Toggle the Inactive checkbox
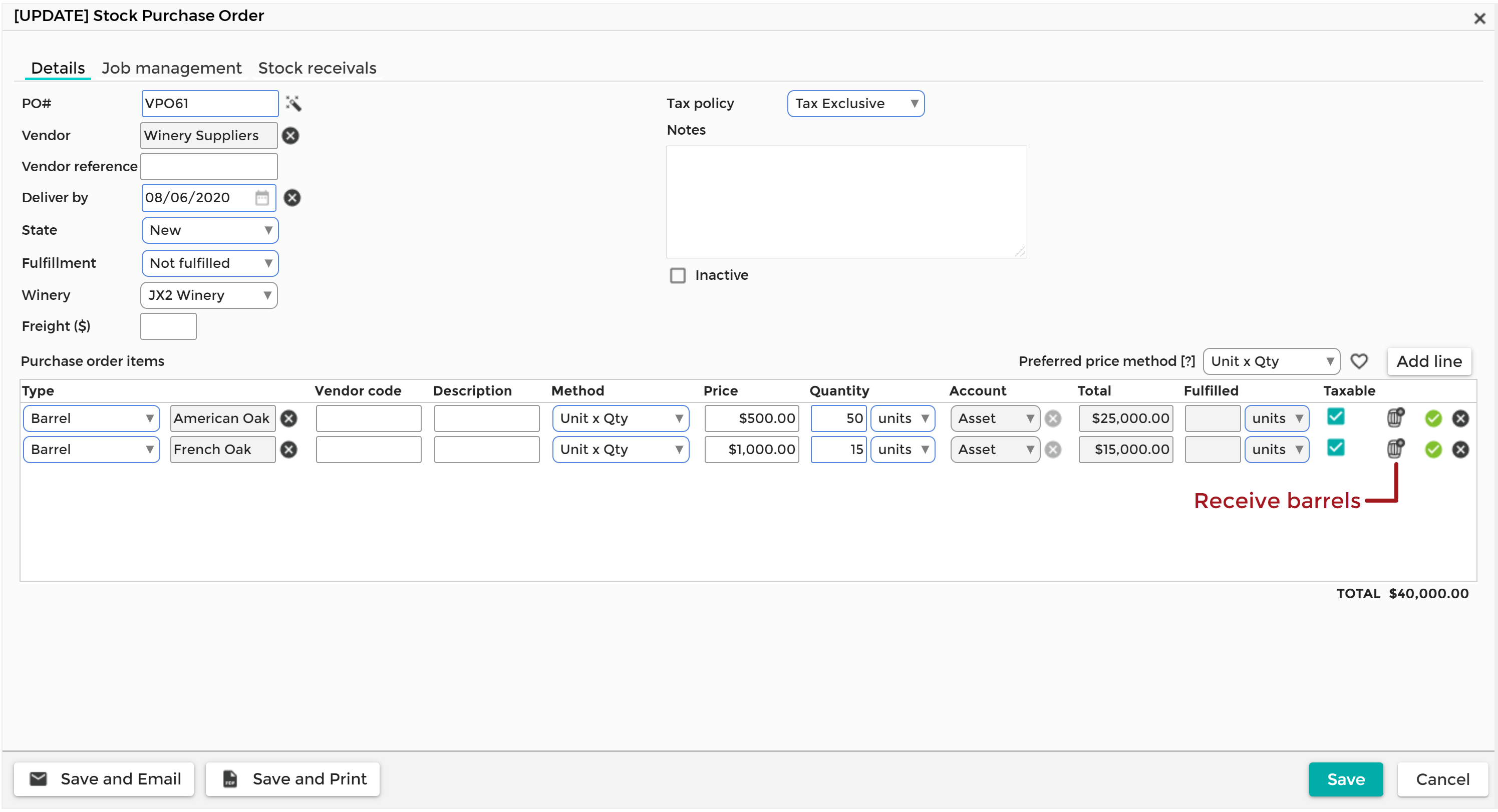The image size is (1498, 812). 678,275
